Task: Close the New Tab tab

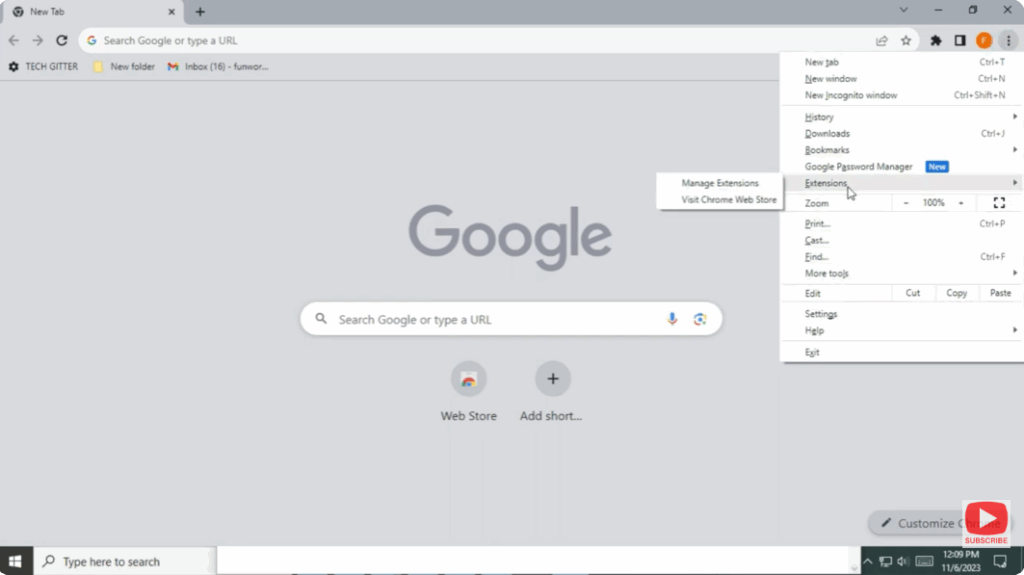Action: coord(171,12)
